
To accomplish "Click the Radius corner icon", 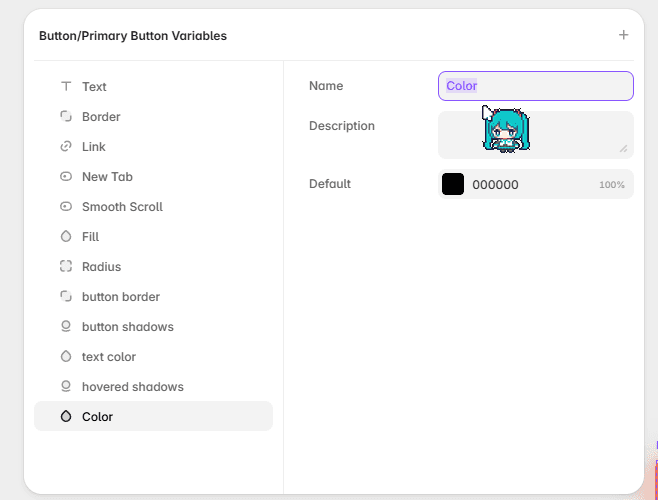I will click(x=66, y=266).
